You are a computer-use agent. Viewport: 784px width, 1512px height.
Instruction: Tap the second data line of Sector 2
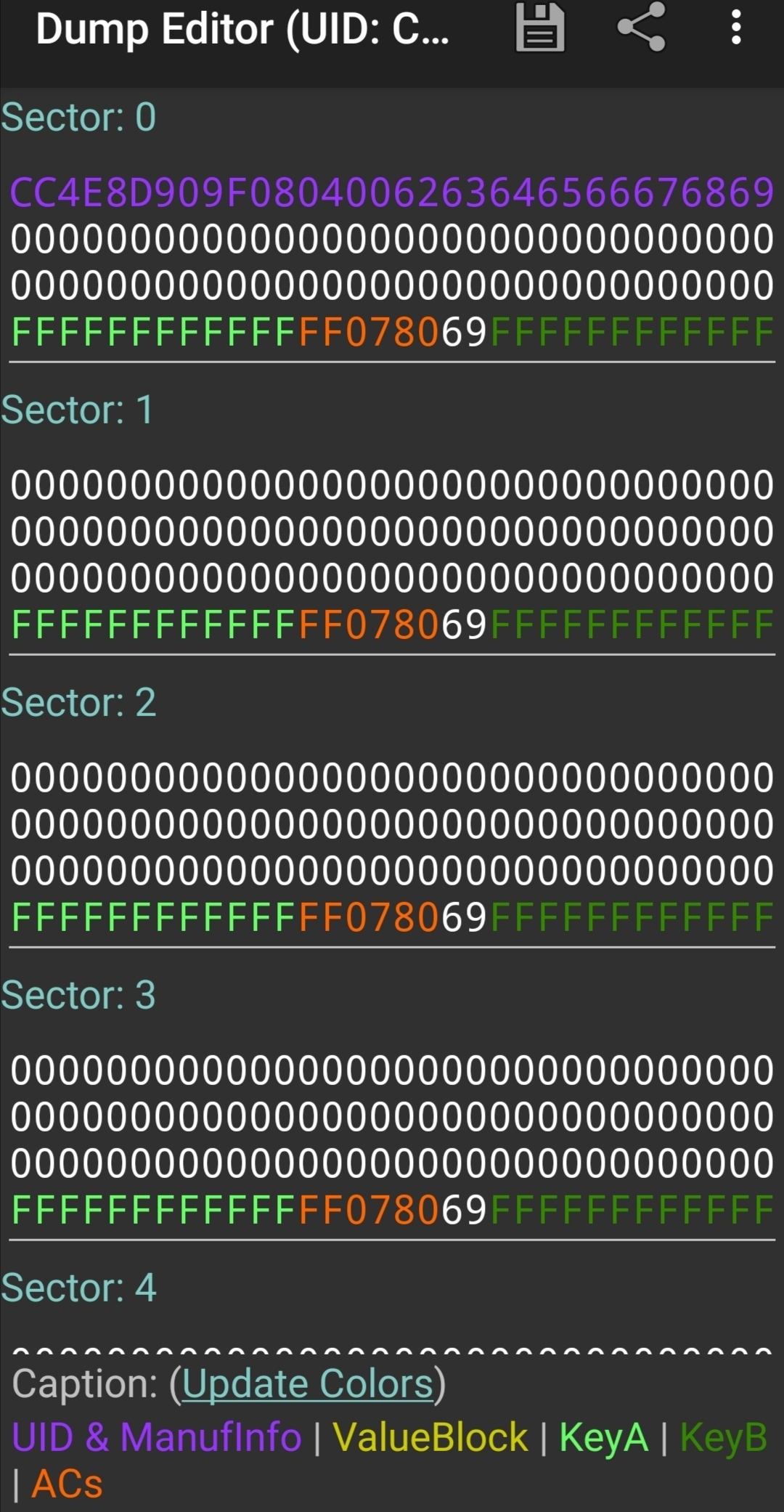pos(392,824)
